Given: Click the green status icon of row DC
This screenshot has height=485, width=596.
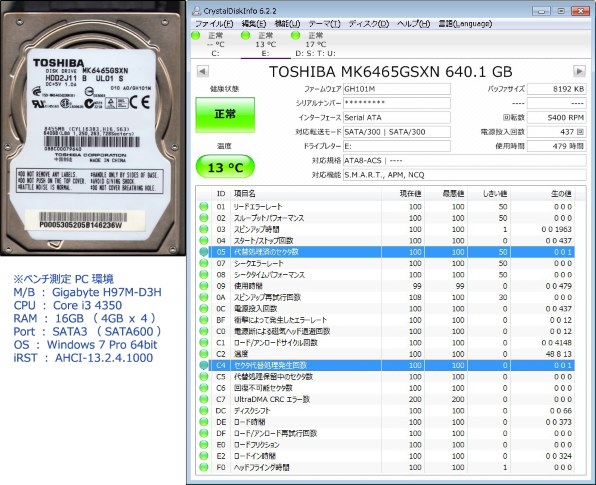Looking at the screenshot, I should pos(204,411).
